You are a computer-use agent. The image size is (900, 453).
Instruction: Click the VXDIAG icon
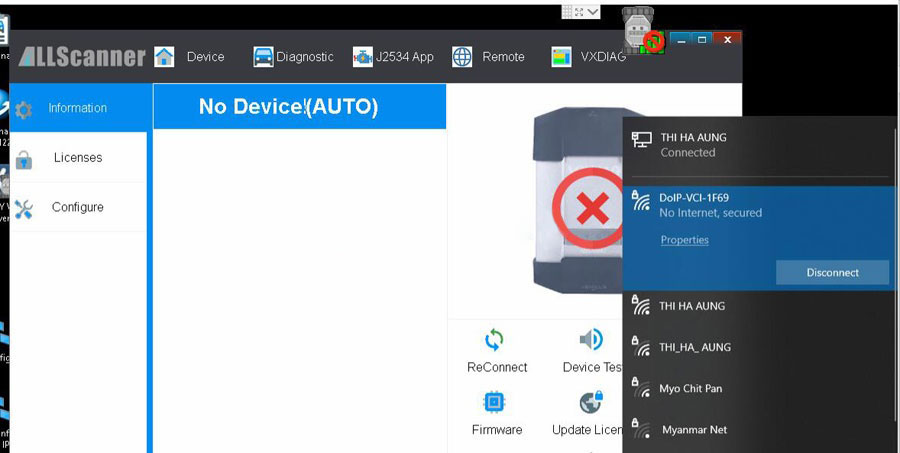pyautogui.click(x=561, y=57)
